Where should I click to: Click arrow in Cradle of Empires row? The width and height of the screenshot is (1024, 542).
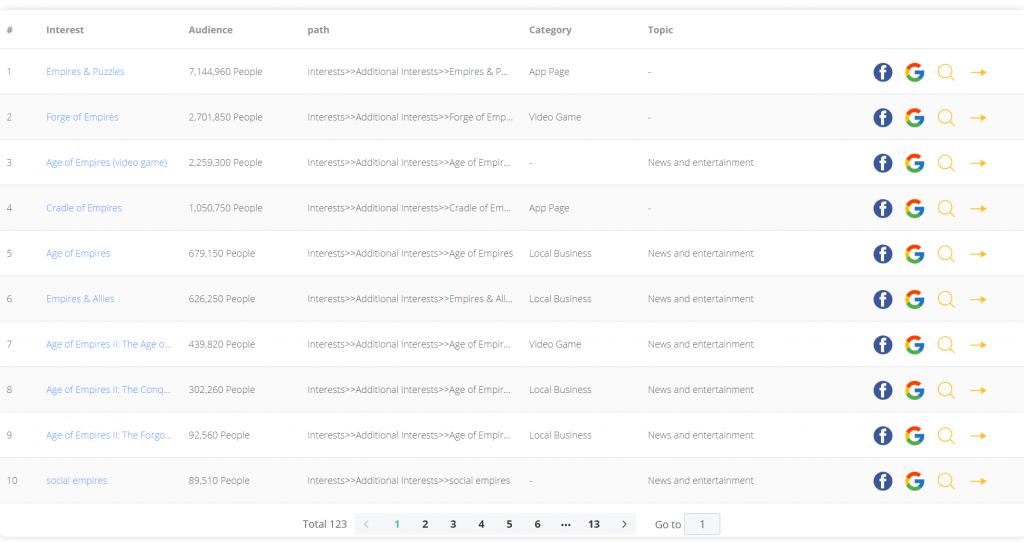tap(978, 208)
